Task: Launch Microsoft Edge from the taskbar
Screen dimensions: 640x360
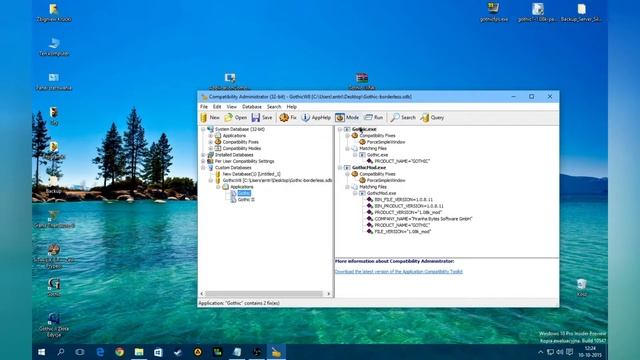Action: tap(100, 352)
